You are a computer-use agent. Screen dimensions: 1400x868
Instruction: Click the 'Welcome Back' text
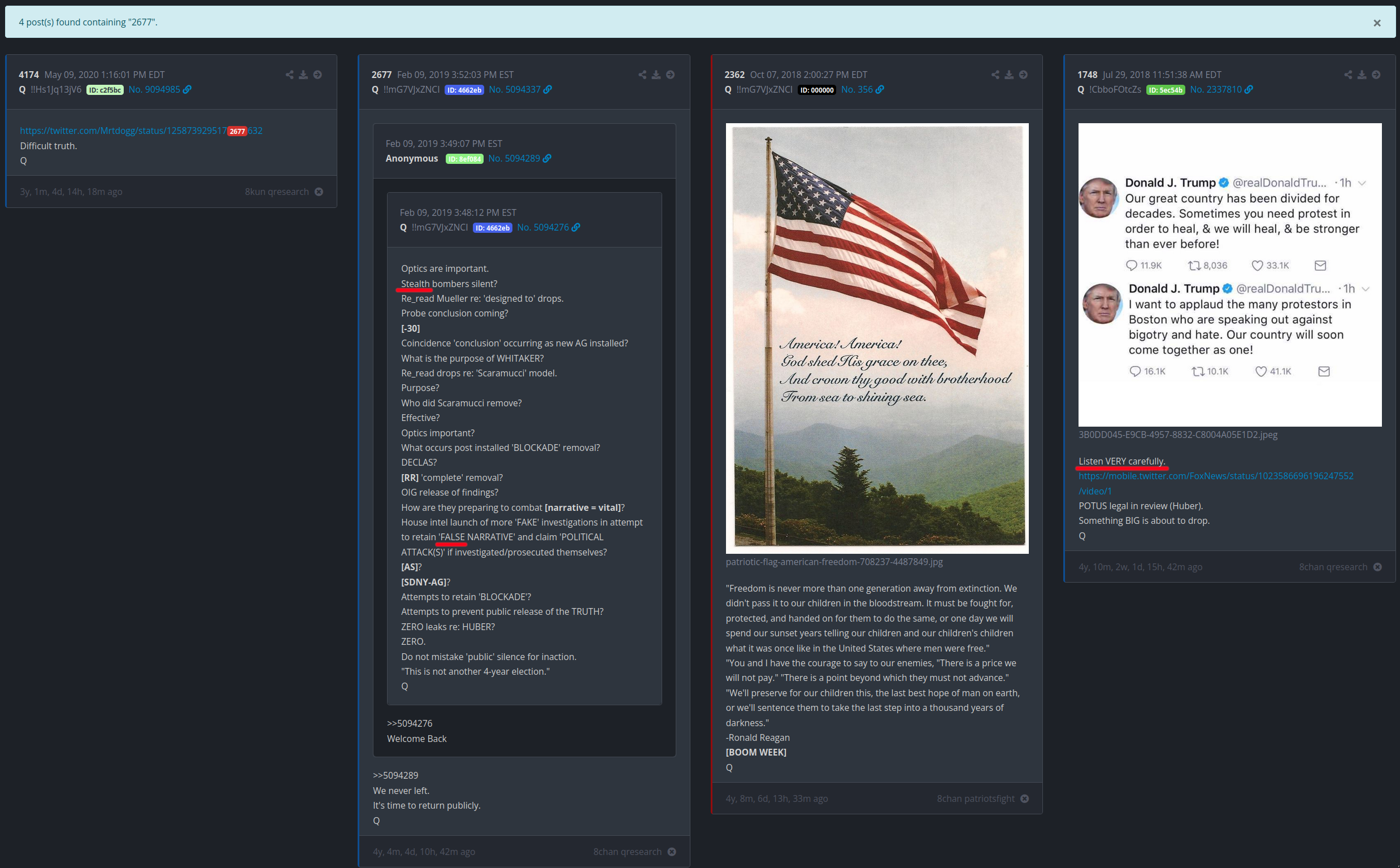pos(416,739)
